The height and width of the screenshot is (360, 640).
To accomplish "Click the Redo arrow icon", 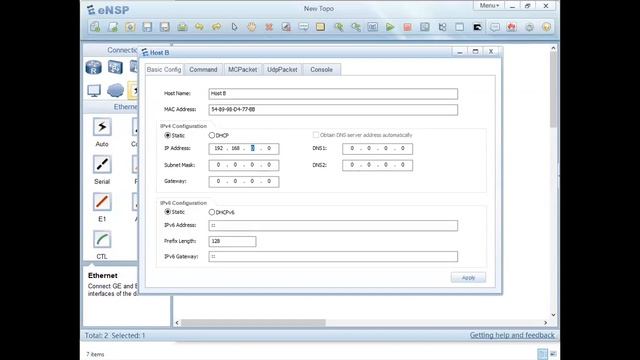I will (217, 27).
